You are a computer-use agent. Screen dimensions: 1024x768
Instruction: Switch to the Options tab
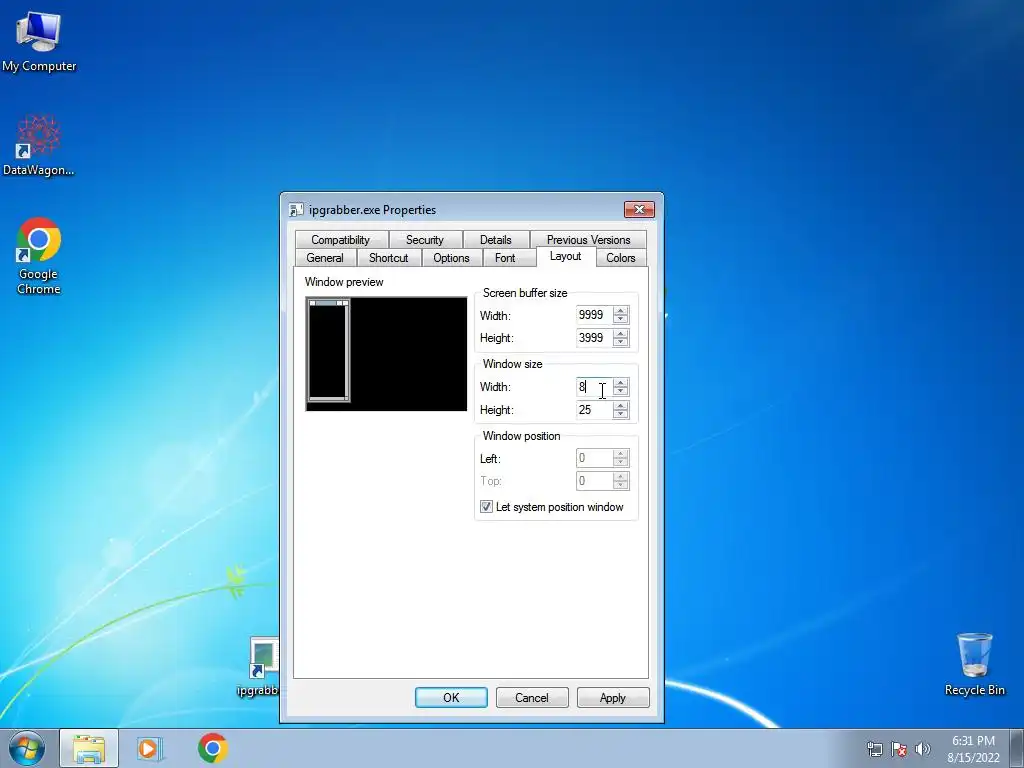(x=451, y=258)
